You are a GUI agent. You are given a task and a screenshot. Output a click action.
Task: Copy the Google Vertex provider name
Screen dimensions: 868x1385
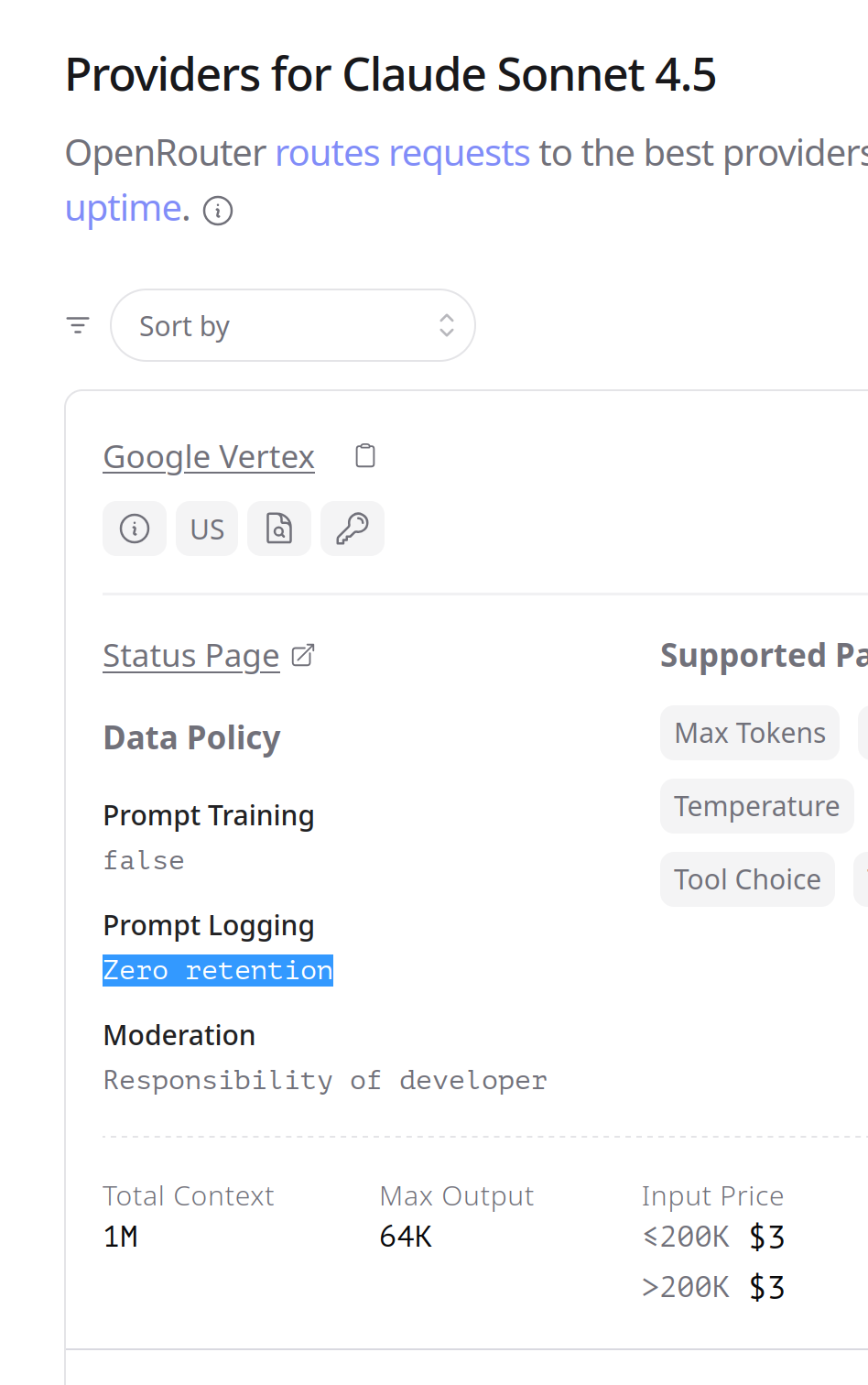[x=365, y=455]
